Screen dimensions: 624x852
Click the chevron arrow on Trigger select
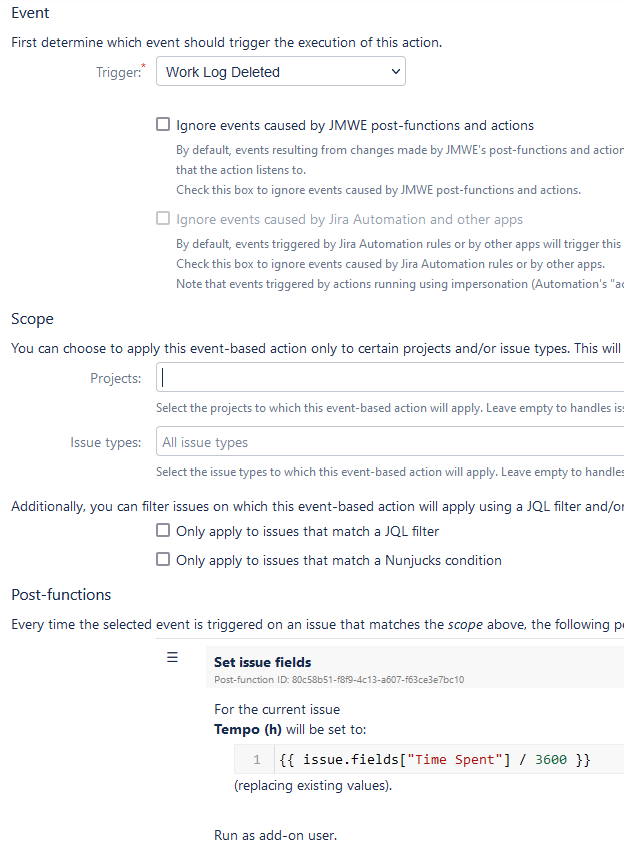(x=396, y=72)
